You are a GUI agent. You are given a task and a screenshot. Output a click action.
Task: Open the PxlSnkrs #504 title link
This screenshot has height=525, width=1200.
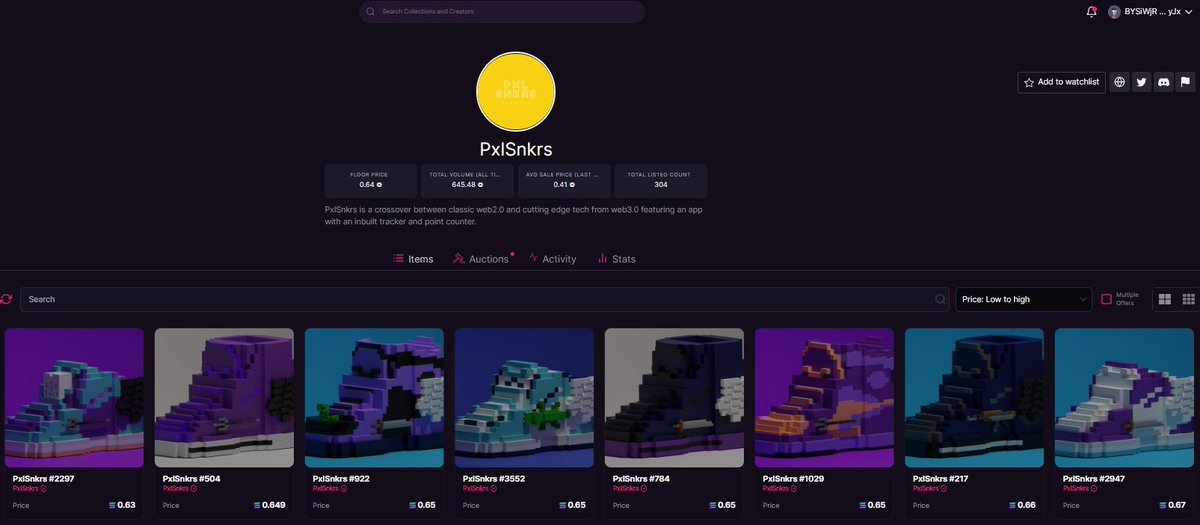click(190, 479)
